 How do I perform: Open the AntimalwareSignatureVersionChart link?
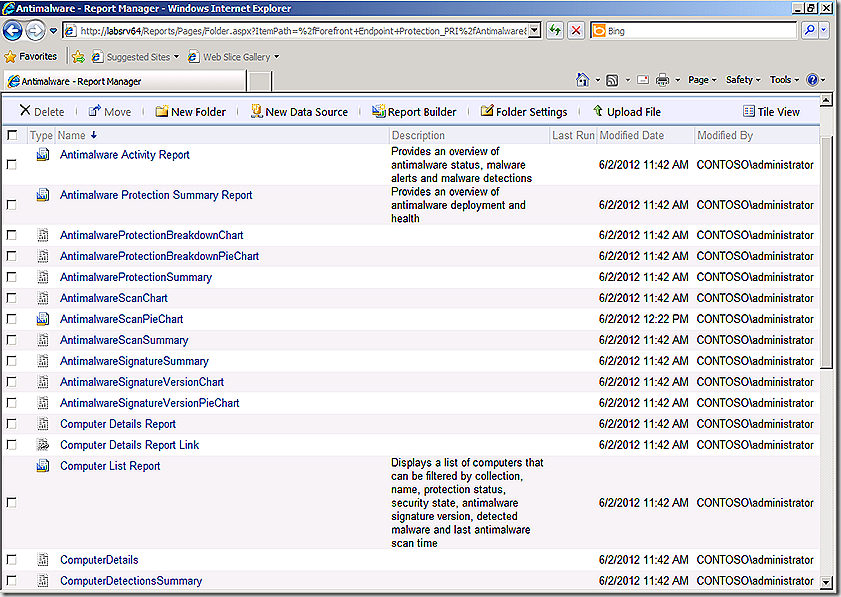pos(142,382)
